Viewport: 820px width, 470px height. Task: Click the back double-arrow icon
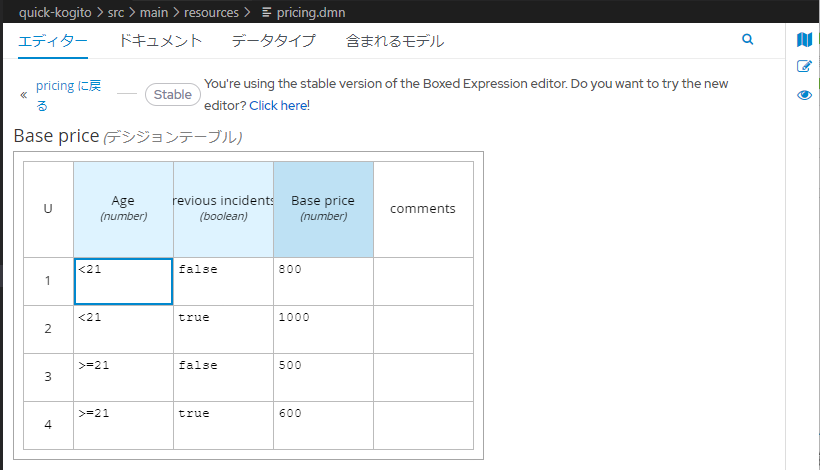pos(24,95)
